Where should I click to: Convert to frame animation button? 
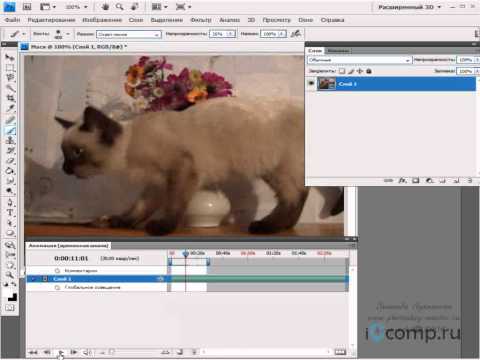click(x=340, y=352)
